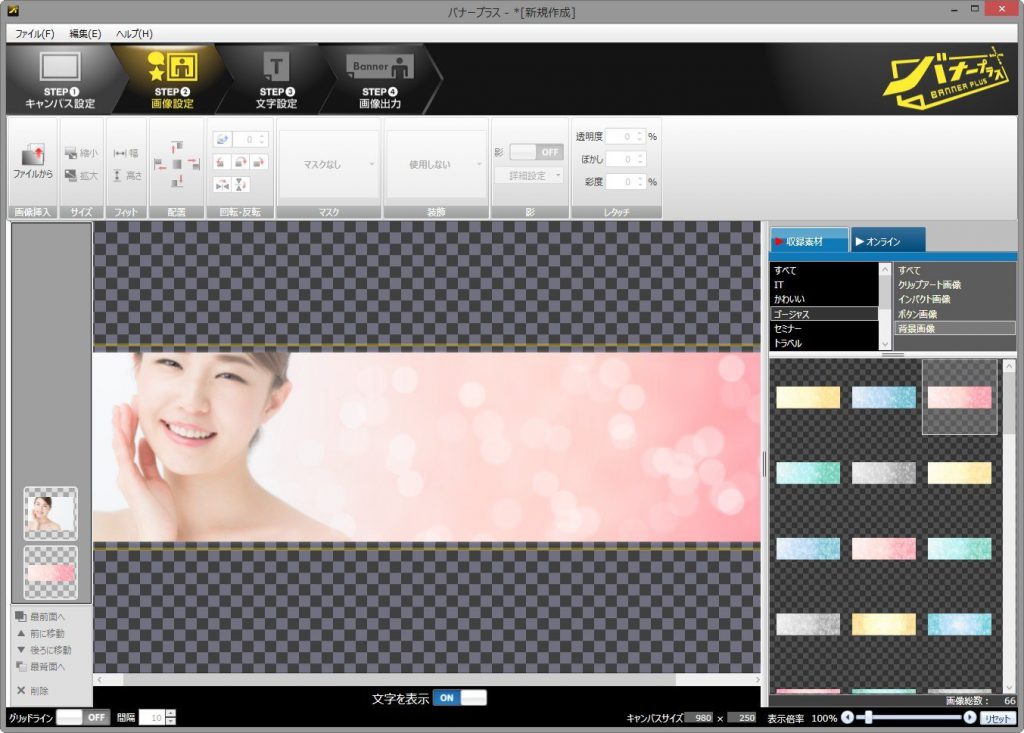Select クリップアート画像 image type
Screen dimensions: 1024x733
pyautogui.click(x=955, y=284)
